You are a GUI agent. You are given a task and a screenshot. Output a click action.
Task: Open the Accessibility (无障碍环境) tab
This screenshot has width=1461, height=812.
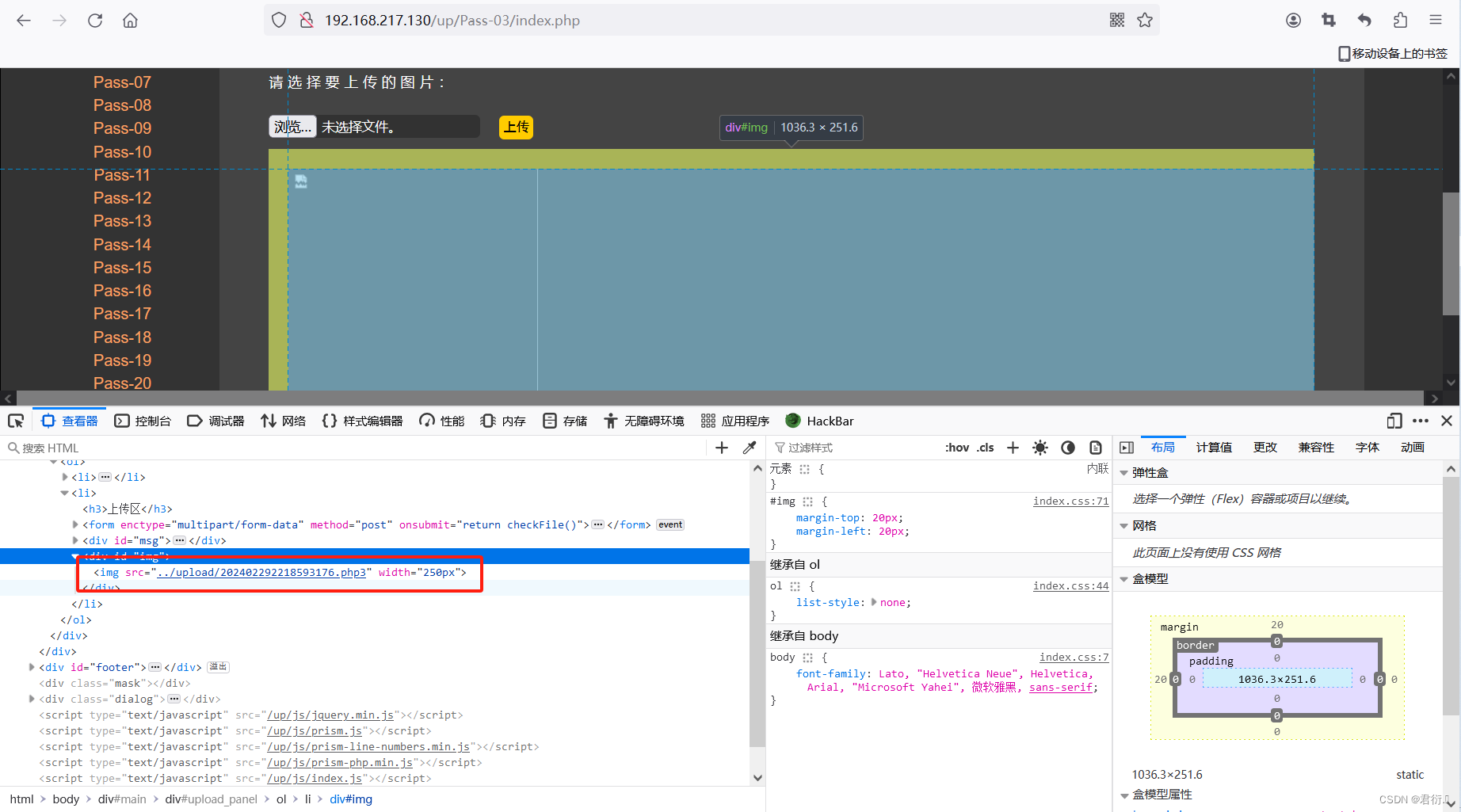[x=644, y=421]
